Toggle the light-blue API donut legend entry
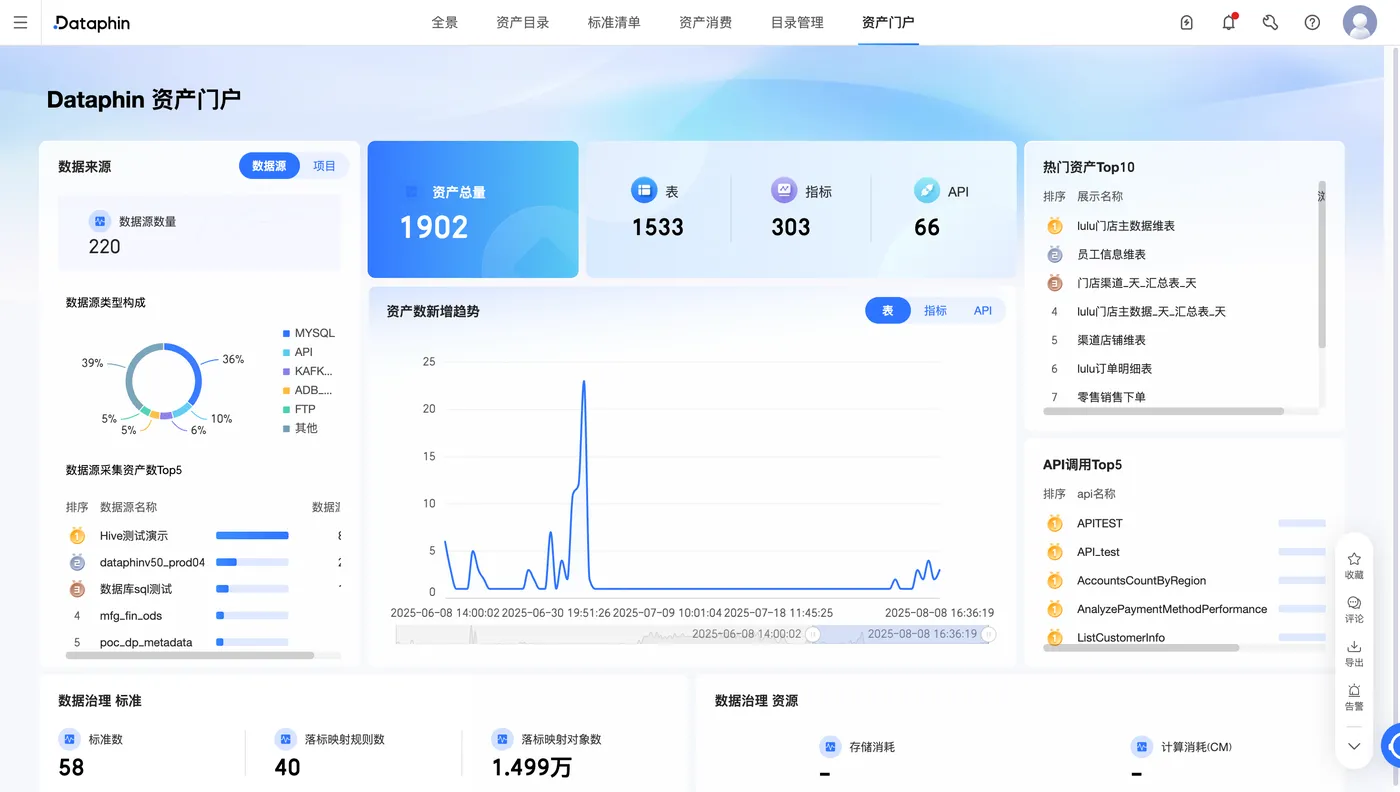 coord(298,352)
